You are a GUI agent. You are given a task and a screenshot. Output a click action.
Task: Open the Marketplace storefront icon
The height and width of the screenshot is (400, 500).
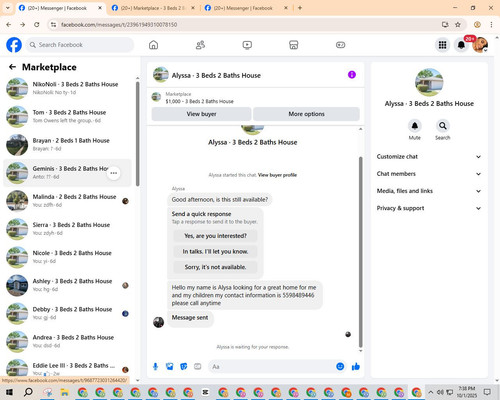294,45
